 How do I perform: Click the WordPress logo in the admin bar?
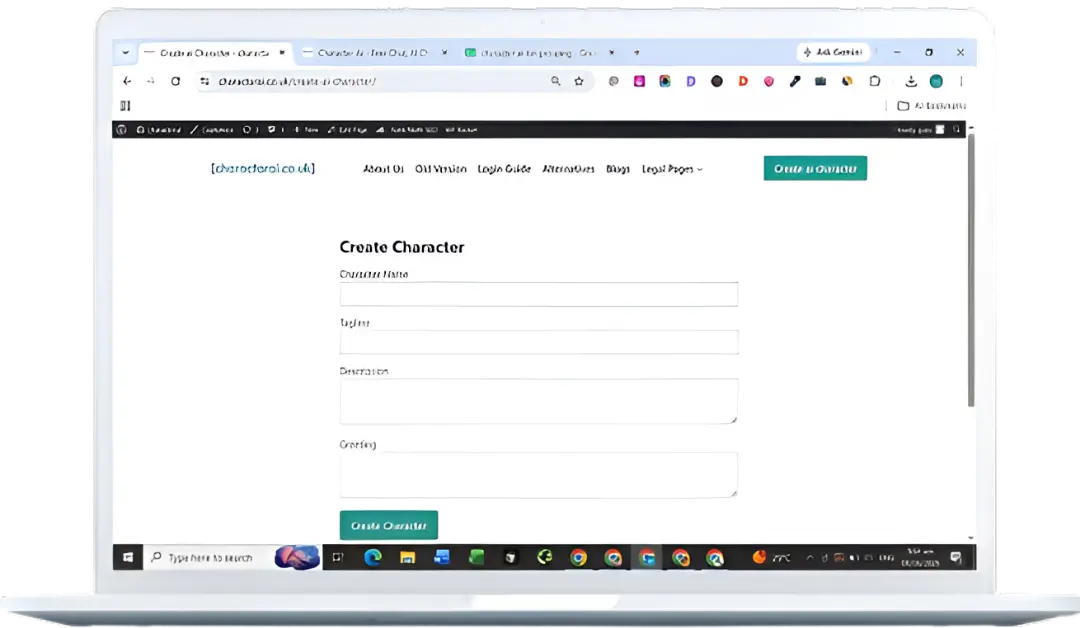(122, 129)
